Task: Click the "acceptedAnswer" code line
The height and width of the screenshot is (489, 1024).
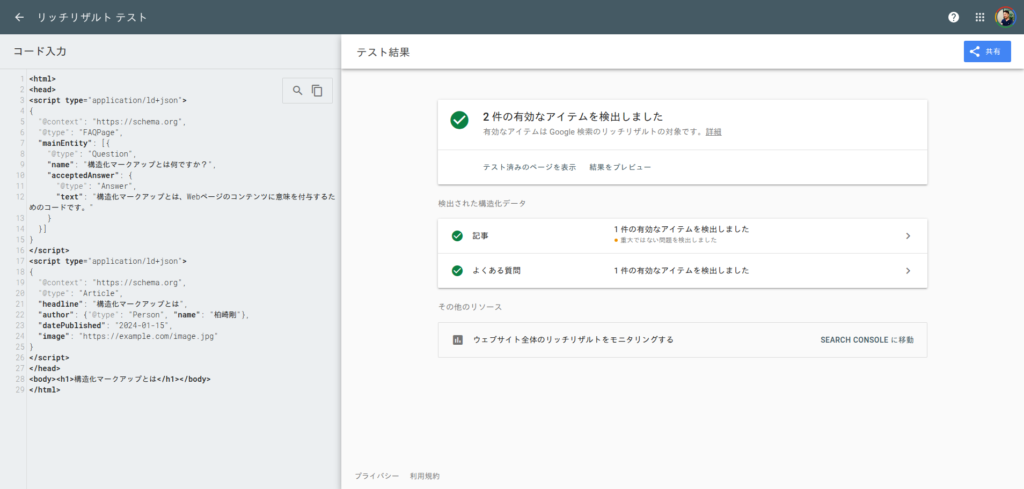Action: click(x=90, y=175)
